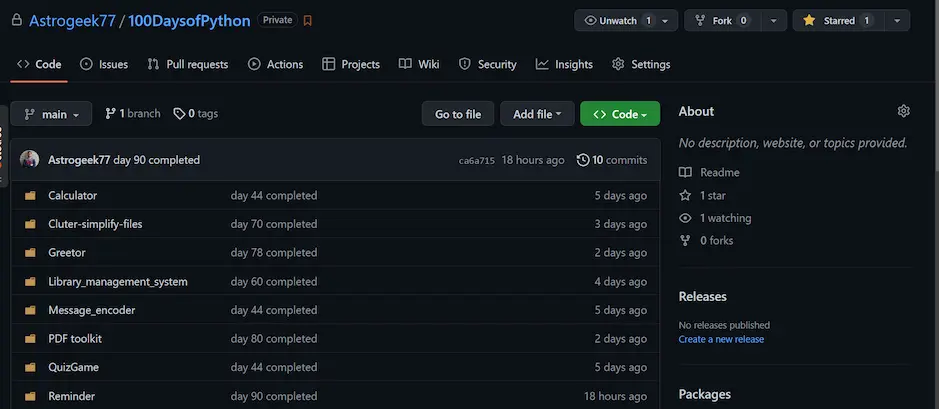The image size is (939, 409).
Task: Click the Fork button
Action: [x=722, y=20]
